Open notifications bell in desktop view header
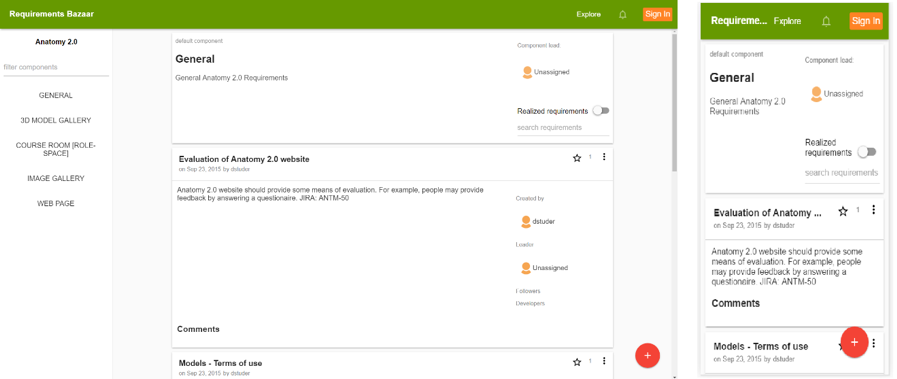Image resolution: width=897 pixels, height=379 pixels. tap(622, 15)
